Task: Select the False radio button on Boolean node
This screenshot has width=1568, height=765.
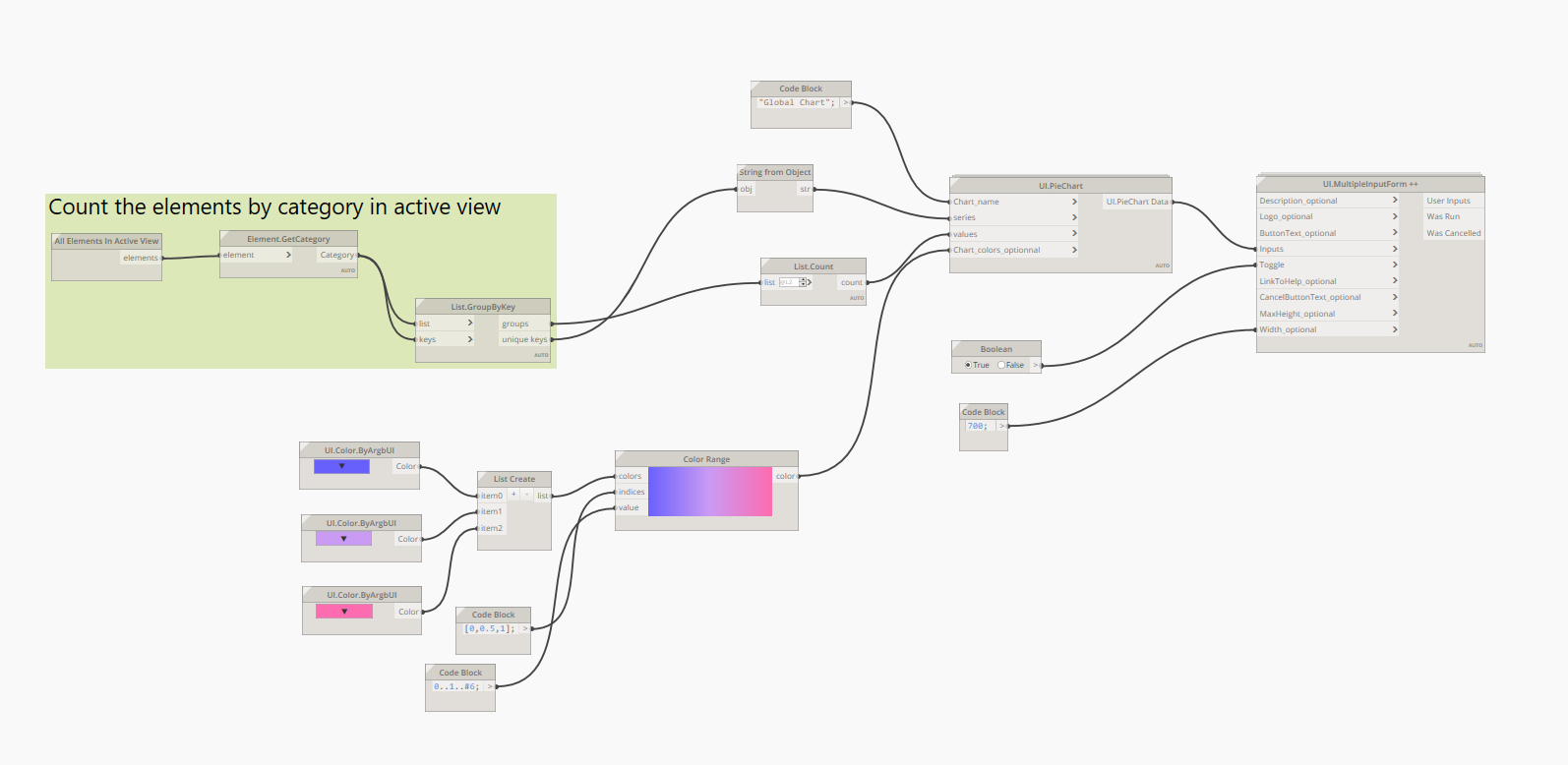Action: tap(1001, 365)
